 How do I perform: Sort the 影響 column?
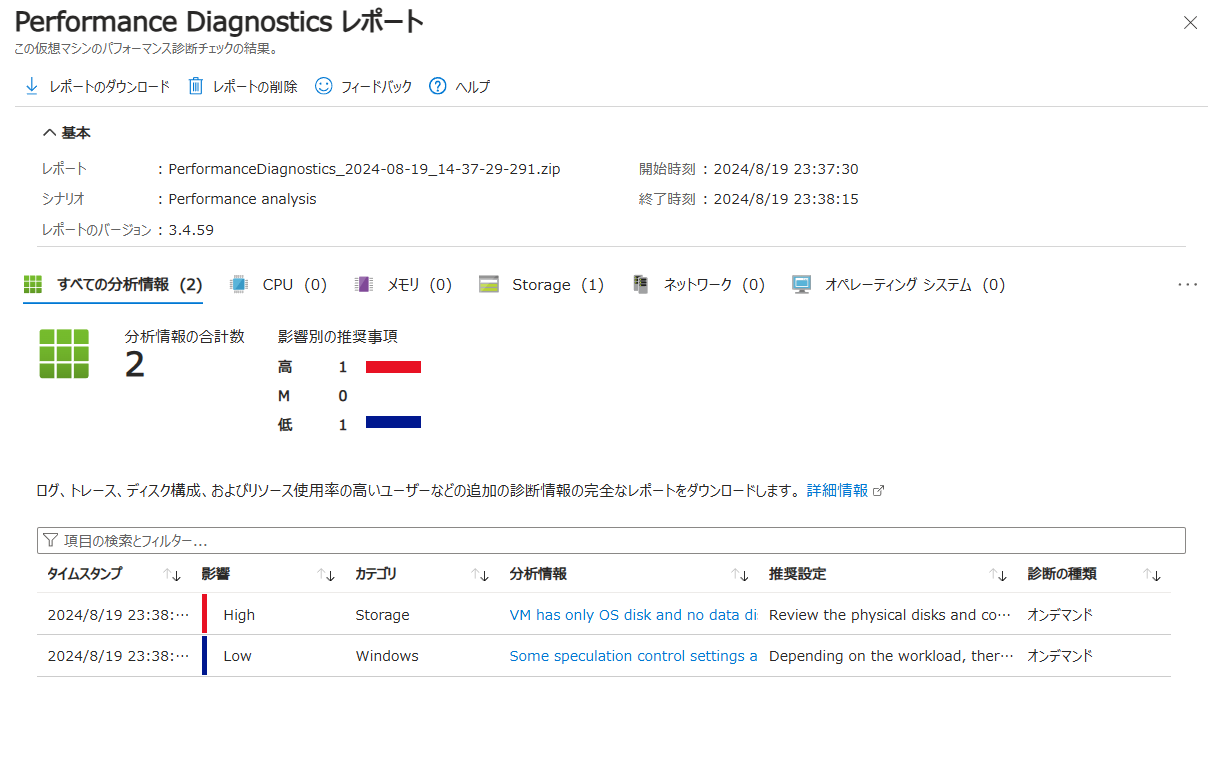(326, 574)
